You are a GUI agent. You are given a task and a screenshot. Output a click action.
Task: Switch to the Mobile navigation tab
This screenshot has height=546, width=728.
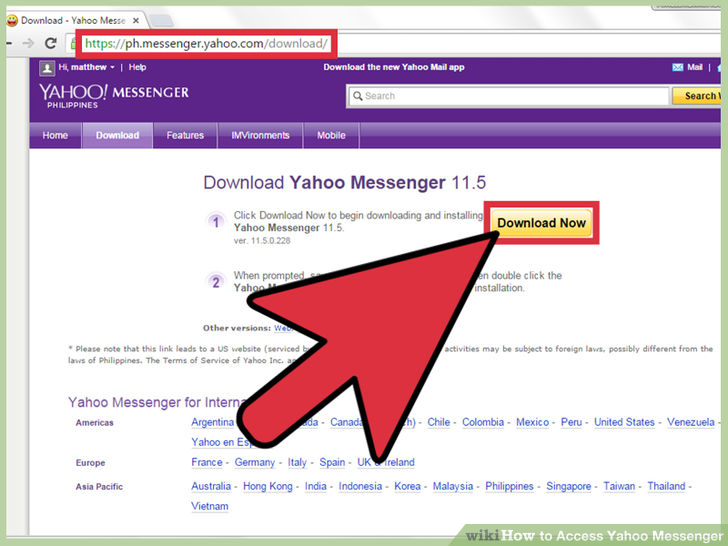tap(332, 136)
